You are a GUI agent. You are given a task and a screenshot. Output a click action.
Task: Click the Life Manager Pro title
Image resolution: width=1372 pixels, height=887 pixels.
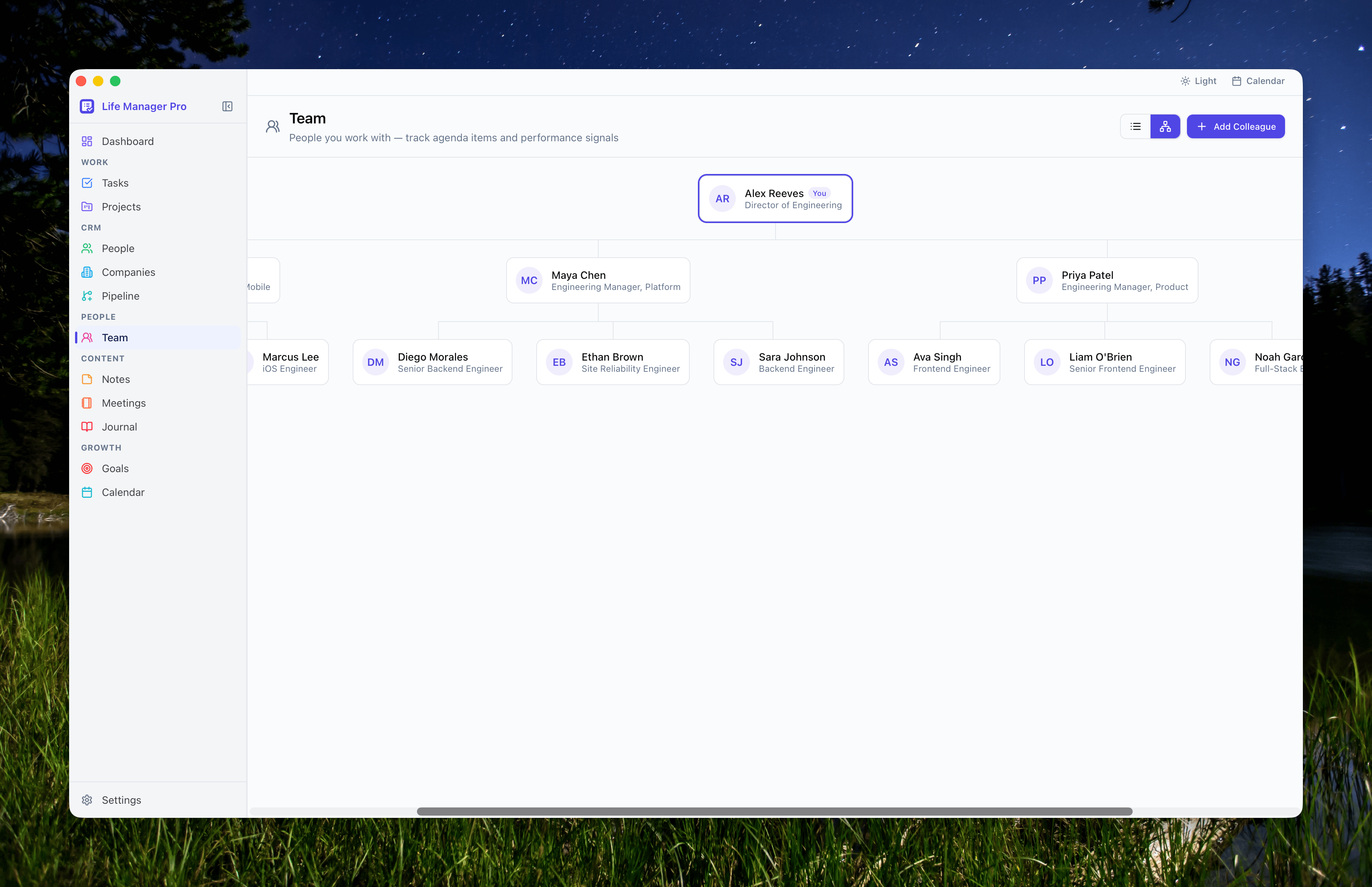[144, 107]
